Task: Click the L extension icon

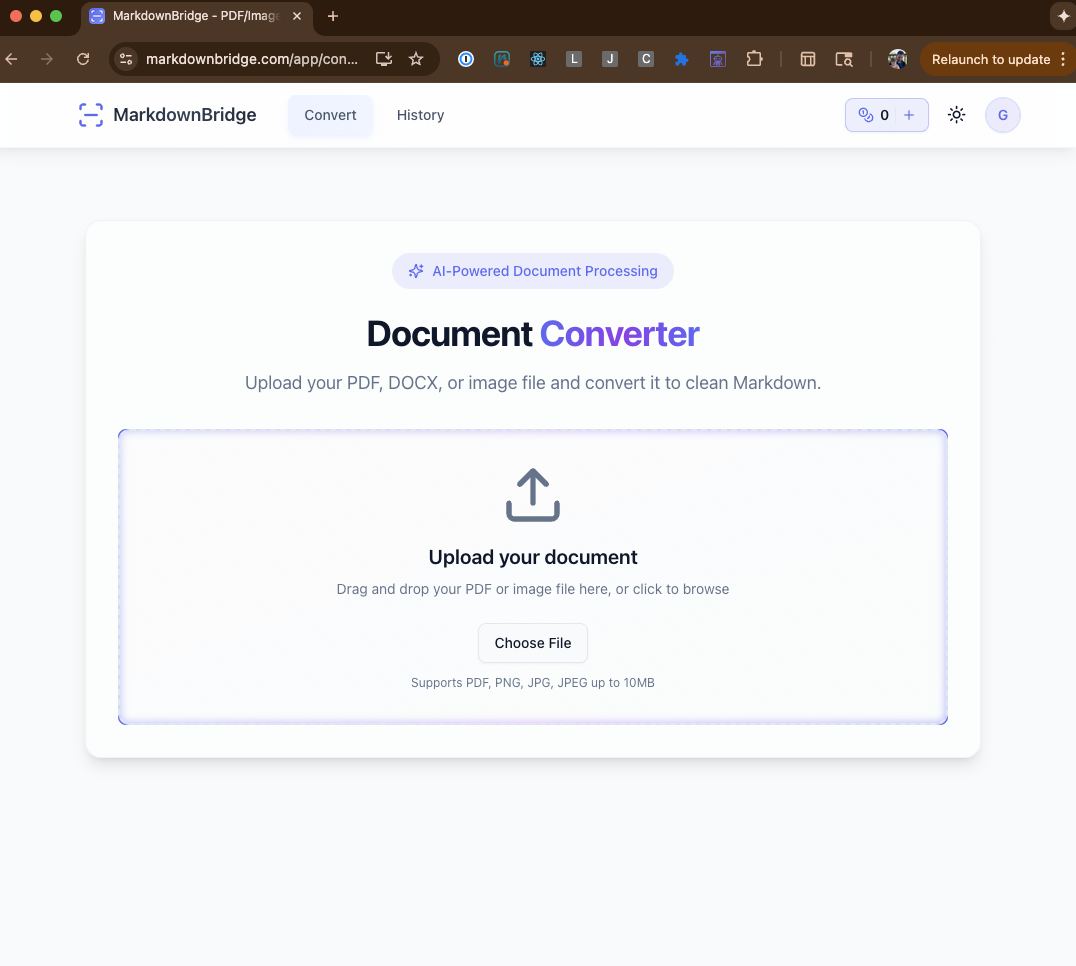Action: [574, 60]
